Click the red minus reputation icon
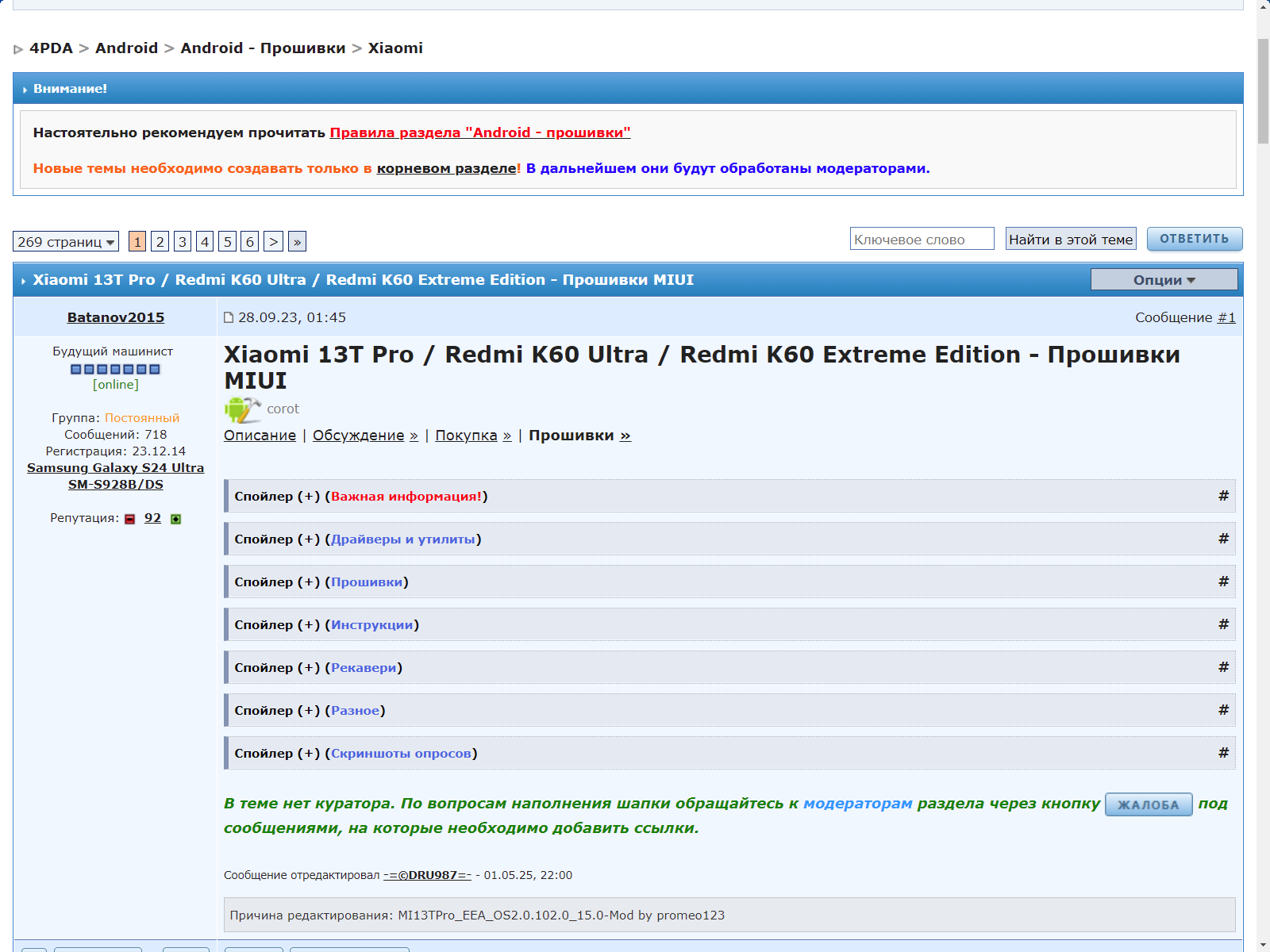1270x952 pixels. 130,519
